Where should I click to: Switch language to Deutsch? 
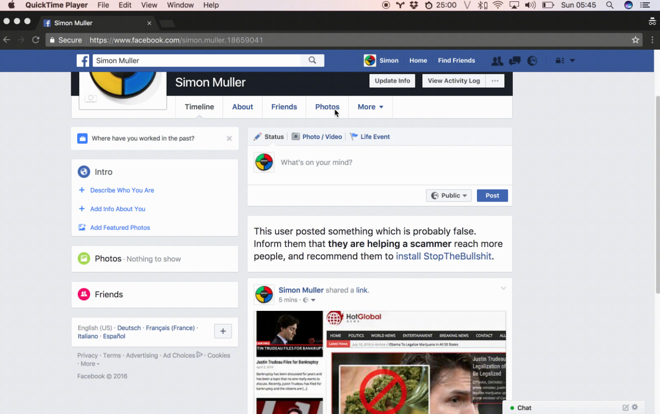click(129, 328)
